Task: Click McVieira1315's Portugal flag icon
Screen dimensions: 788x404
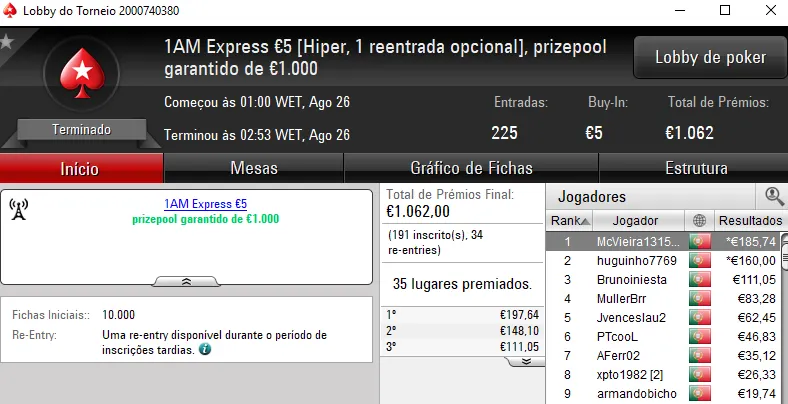Action: pyautogui.click(x=699, y=242)
